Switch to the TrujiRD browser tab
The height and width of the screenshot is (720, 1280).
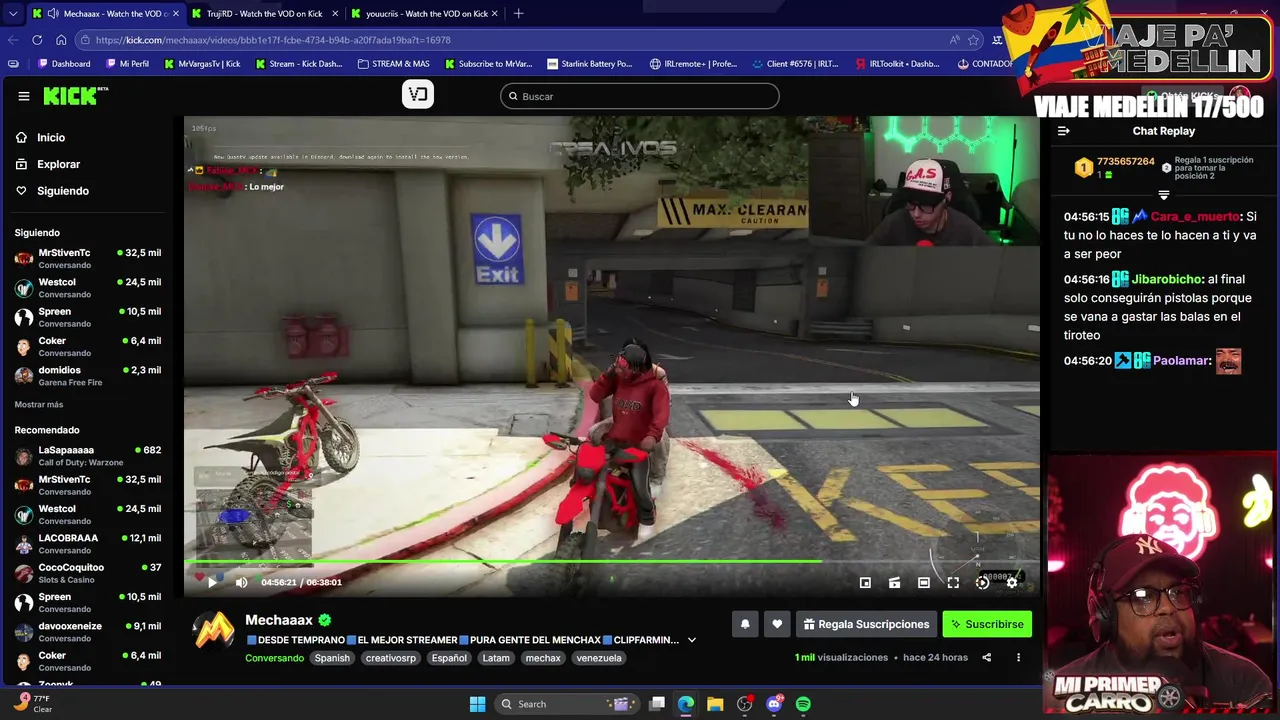(x=265, y=14)
